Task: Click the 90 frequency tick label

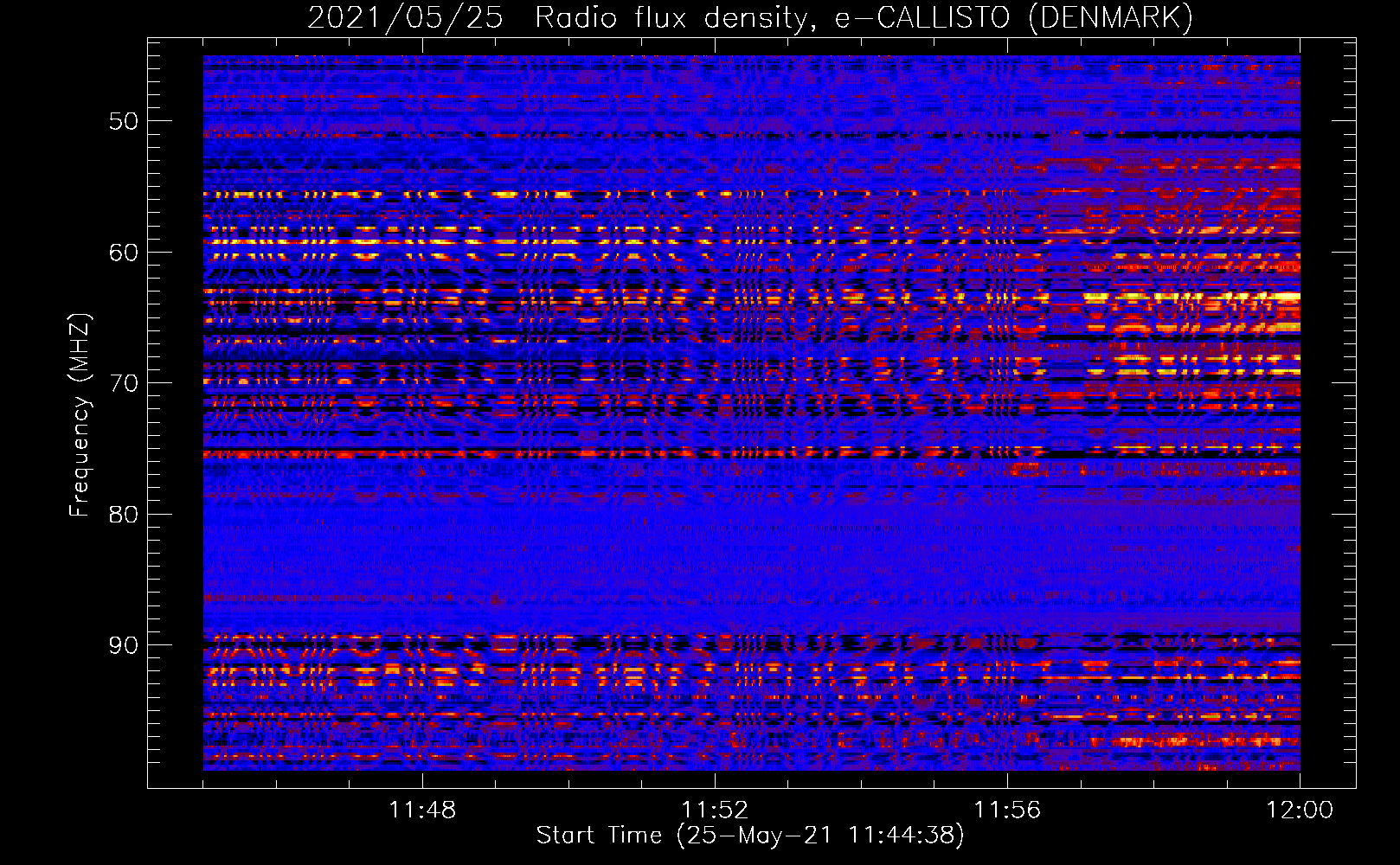Action: (124, 646)
